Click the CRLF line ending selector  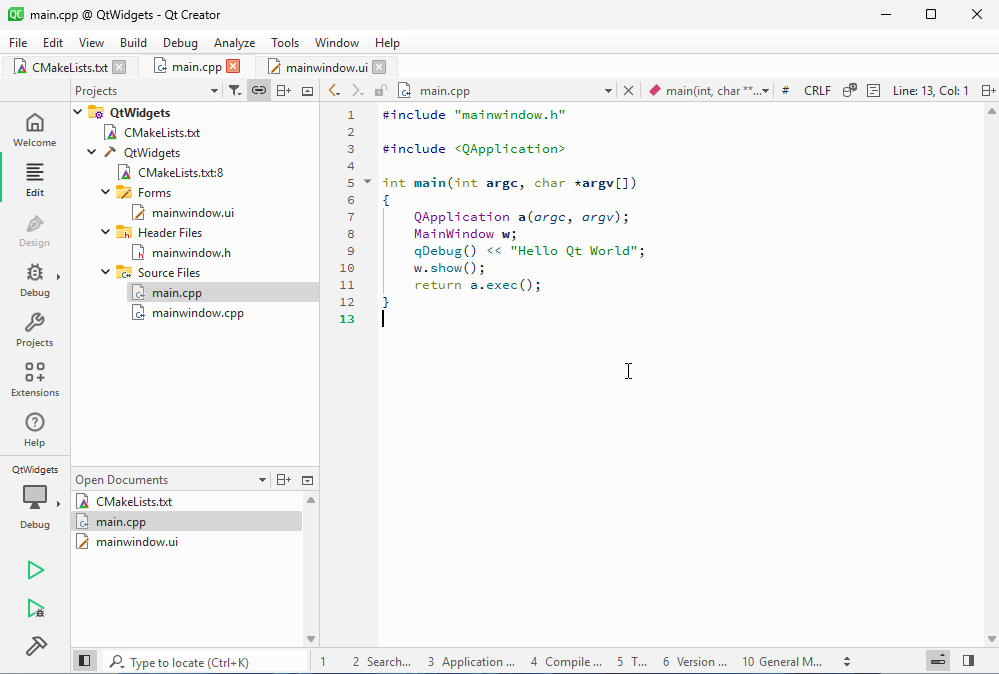pyautogui.click(x=817, y=90)
